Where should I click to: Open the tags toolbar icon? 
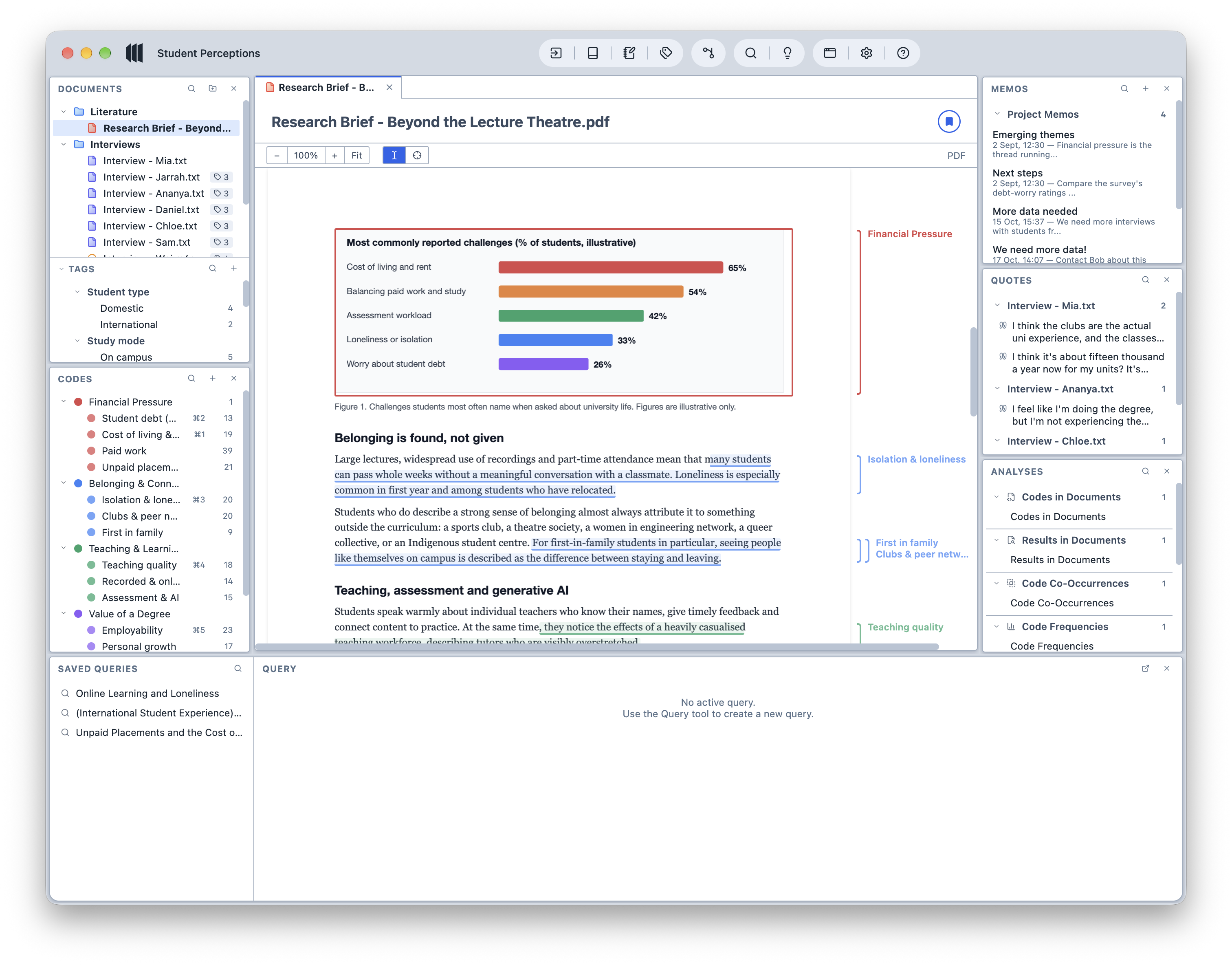pyautogui.click(x=666, y=53)
